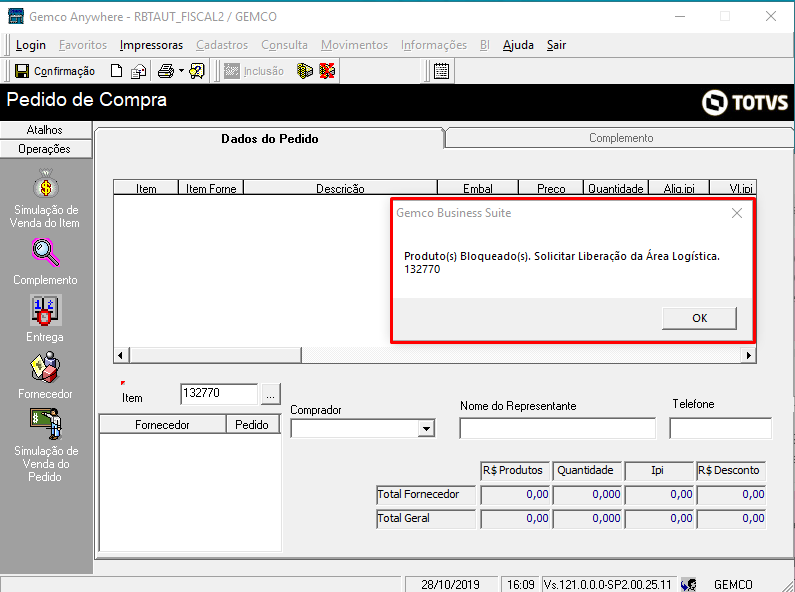Click the envelope document icon in toolbar
795x592 pixels.
tap(138, 71)
